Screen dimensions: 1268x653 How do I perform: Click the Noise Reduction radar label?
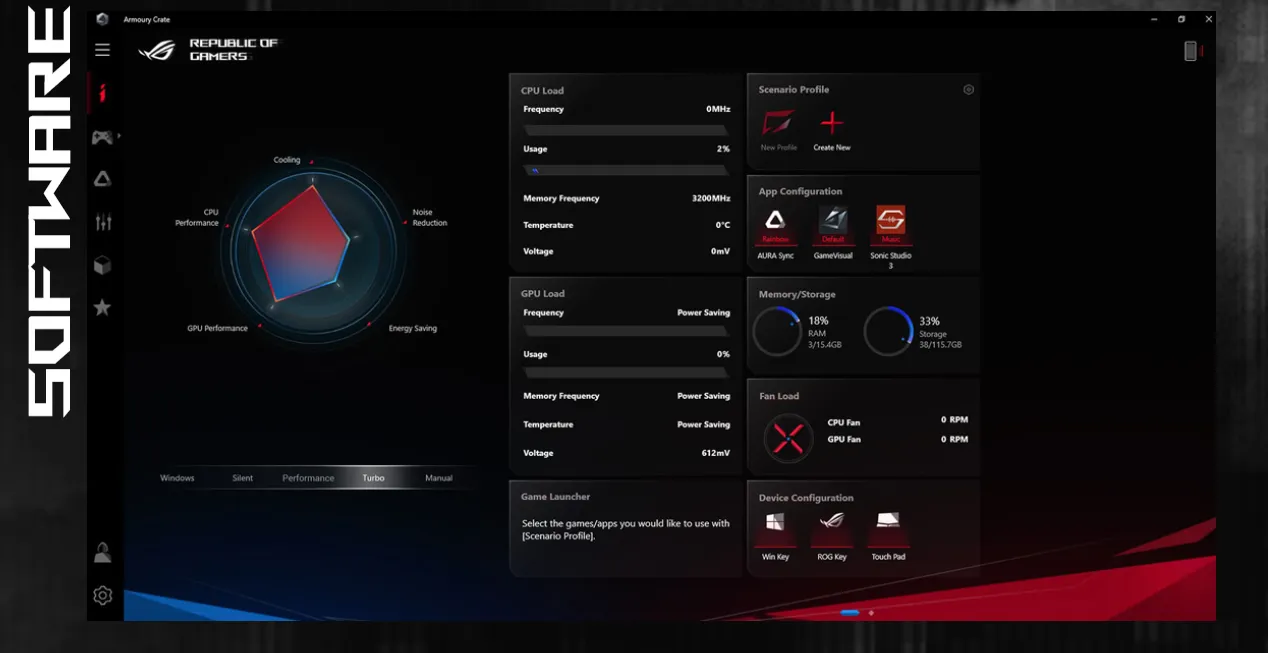click(430, 218)
